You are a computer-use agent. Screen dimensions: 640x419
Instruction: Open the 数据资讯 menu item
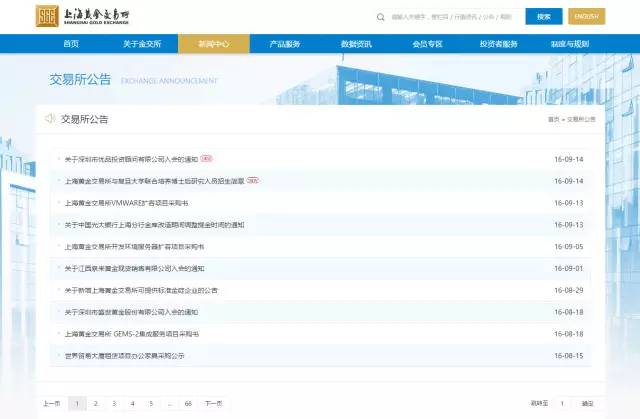[x=356, y=44]
